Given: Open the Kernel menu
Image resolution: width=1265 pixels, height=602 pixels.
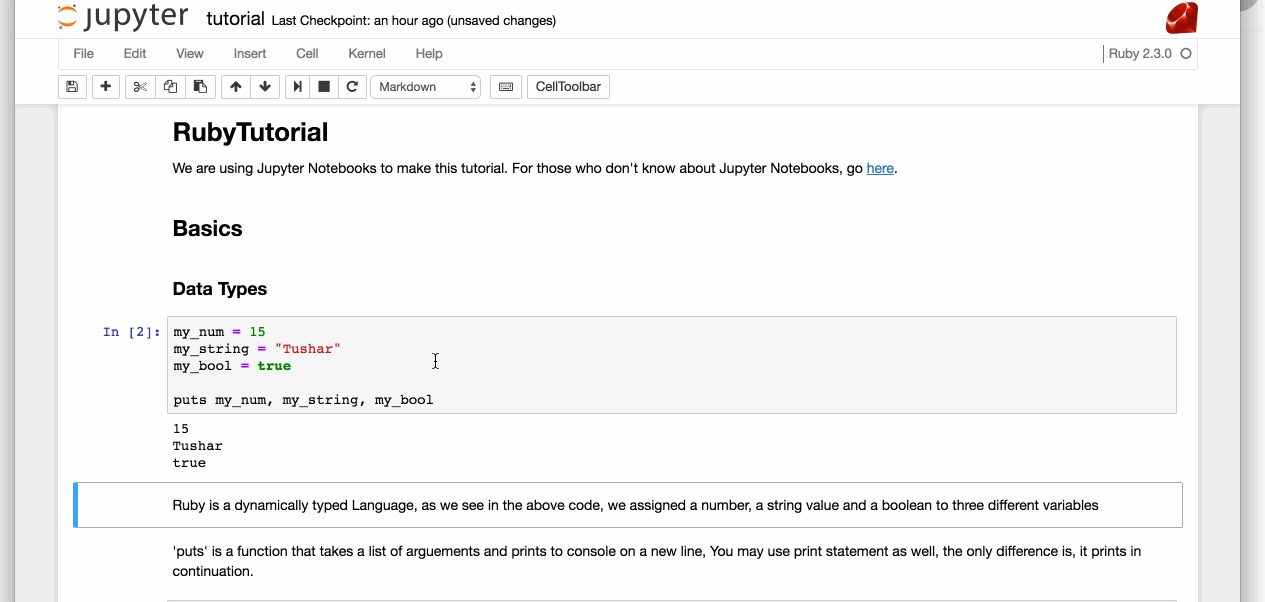Looking at the screenshot, I should point(367,53).
